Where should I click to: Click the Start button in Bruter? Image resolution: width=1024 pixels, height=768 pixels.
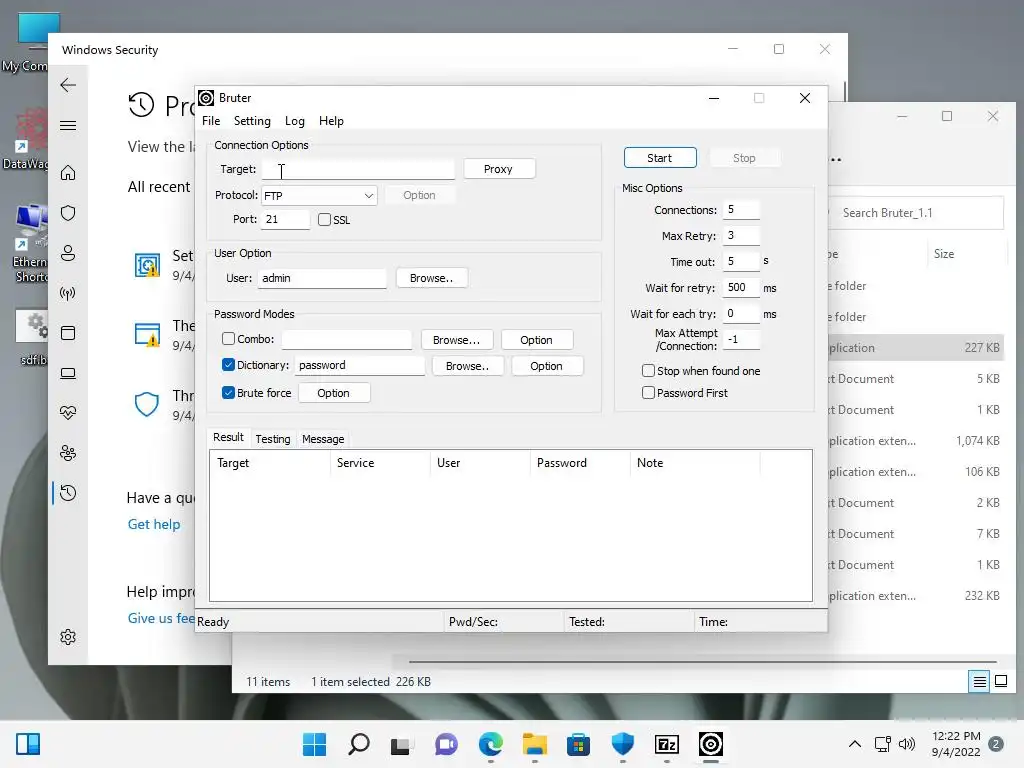click(x=660, y=158)
